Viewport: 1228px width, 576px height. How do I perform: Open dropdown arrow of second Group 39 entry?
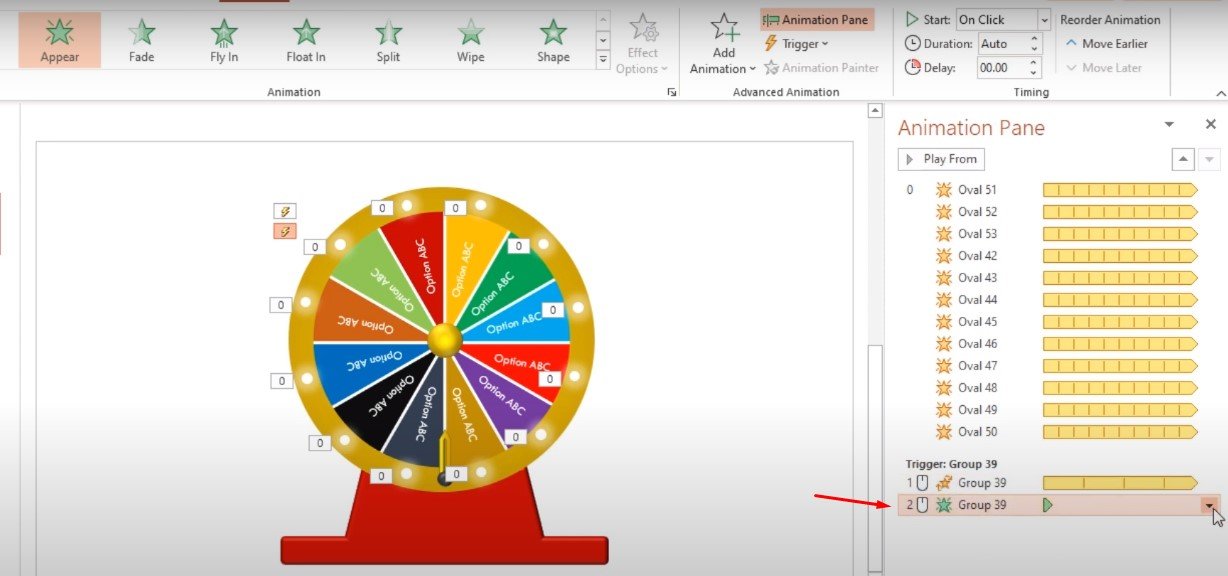(1211, 505)
